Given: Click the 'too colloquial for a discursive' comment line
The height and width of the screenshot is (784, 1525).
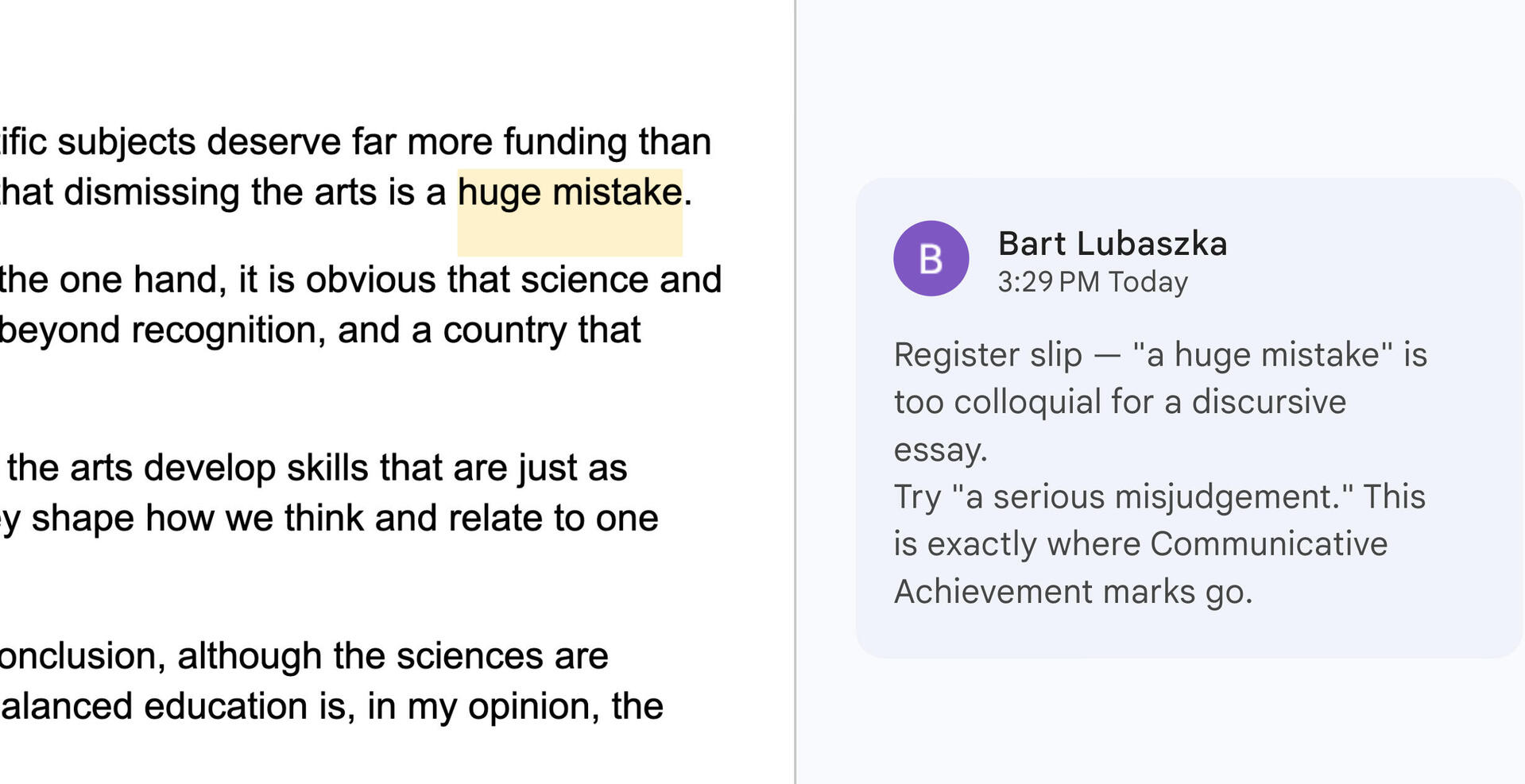Looking at the screenshot, I should [1120, 402].
